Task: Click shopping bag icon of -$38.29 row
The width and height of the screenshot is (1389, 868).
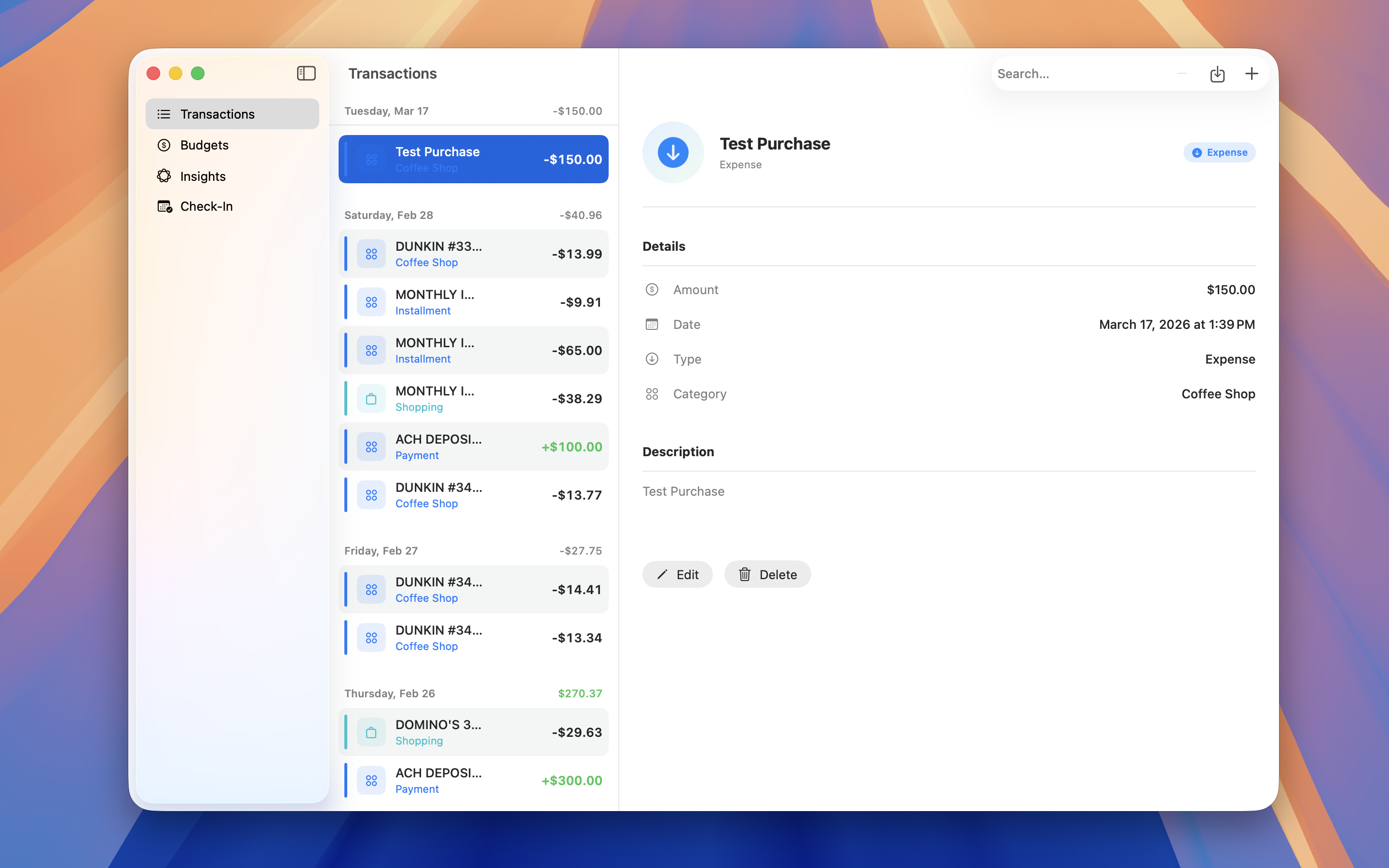Action: pos(371,398)
